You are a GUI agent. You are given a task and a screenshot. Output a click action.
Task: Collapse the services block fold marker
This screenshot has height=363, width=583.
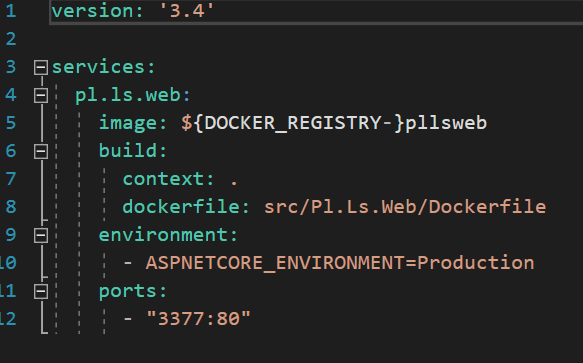tap(41, 68)
